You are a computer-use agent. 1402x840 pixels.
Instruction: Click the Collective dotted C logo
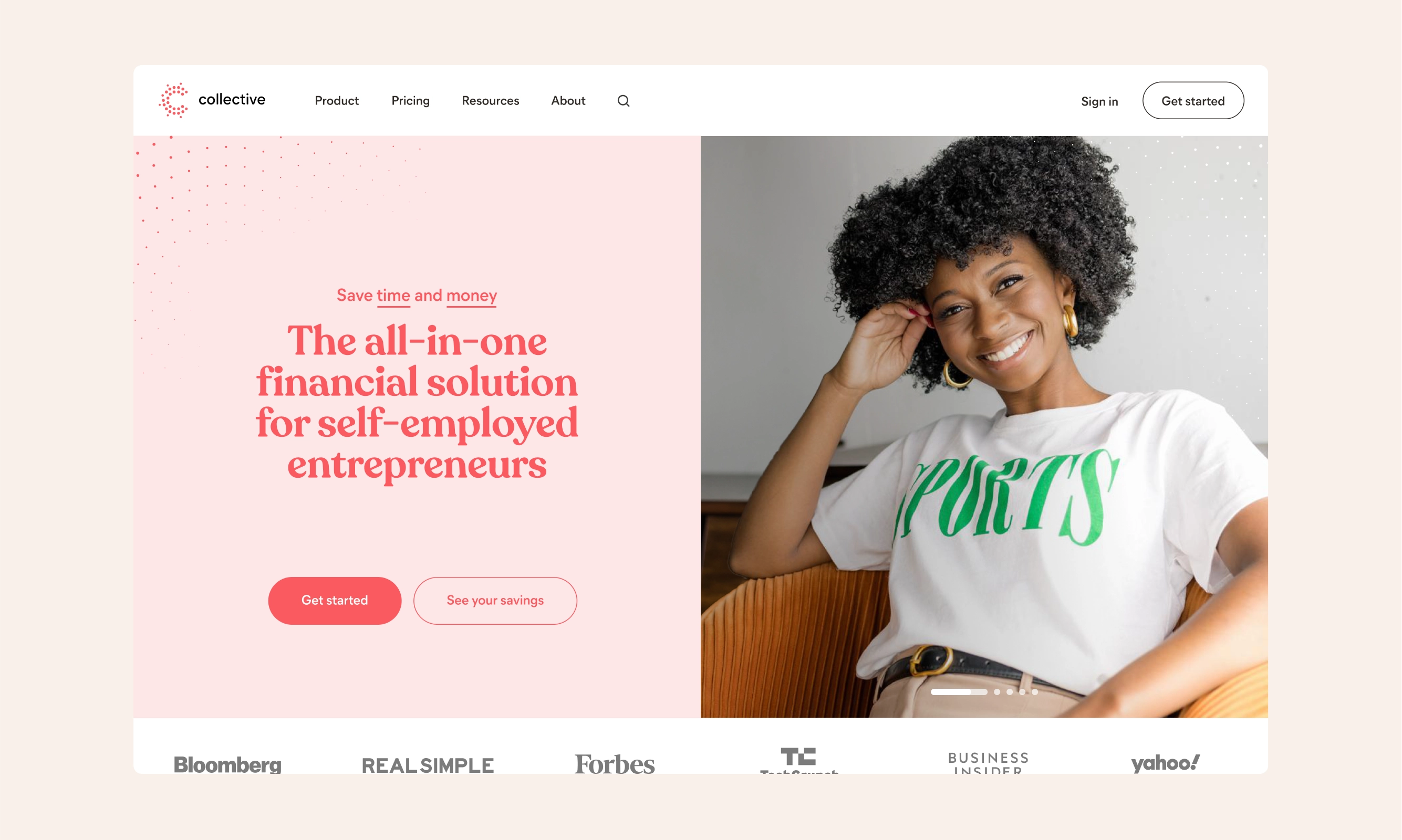pyautogui.click(x=174, y=100)
